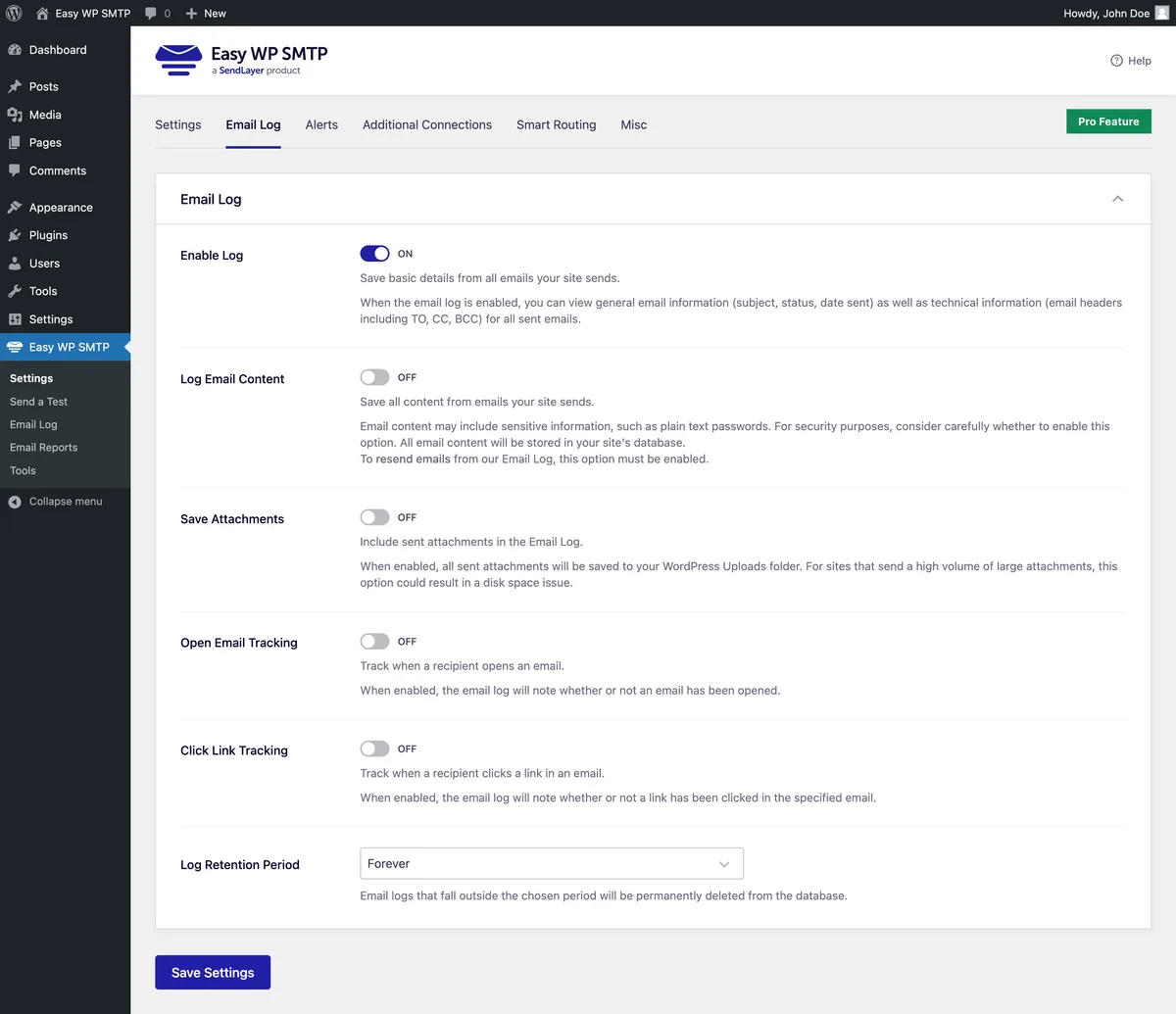This screenshot has width=1176, height=1014.
Task: Switch to the Settings tab
Action: click(x=178, y=124)
